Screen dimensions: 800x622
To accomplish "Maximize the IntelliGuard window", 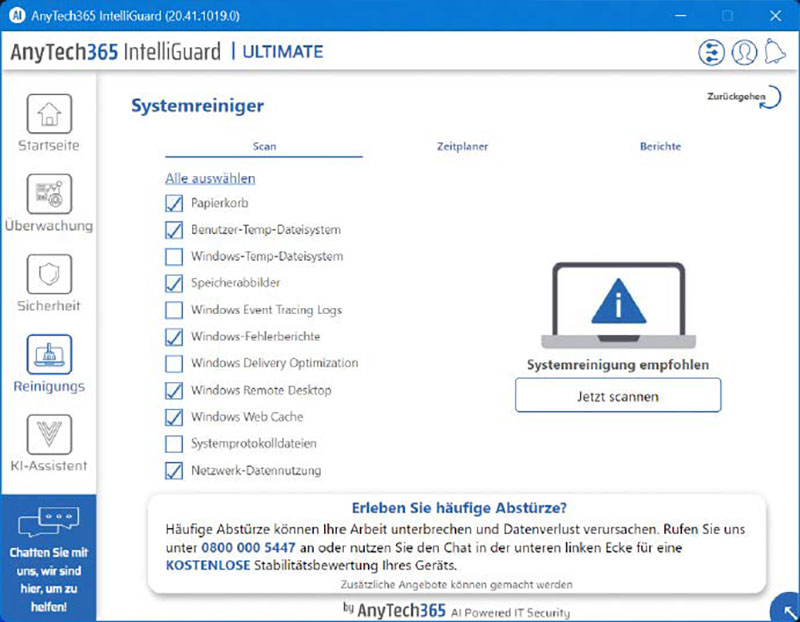I will [x=728, y=15].
